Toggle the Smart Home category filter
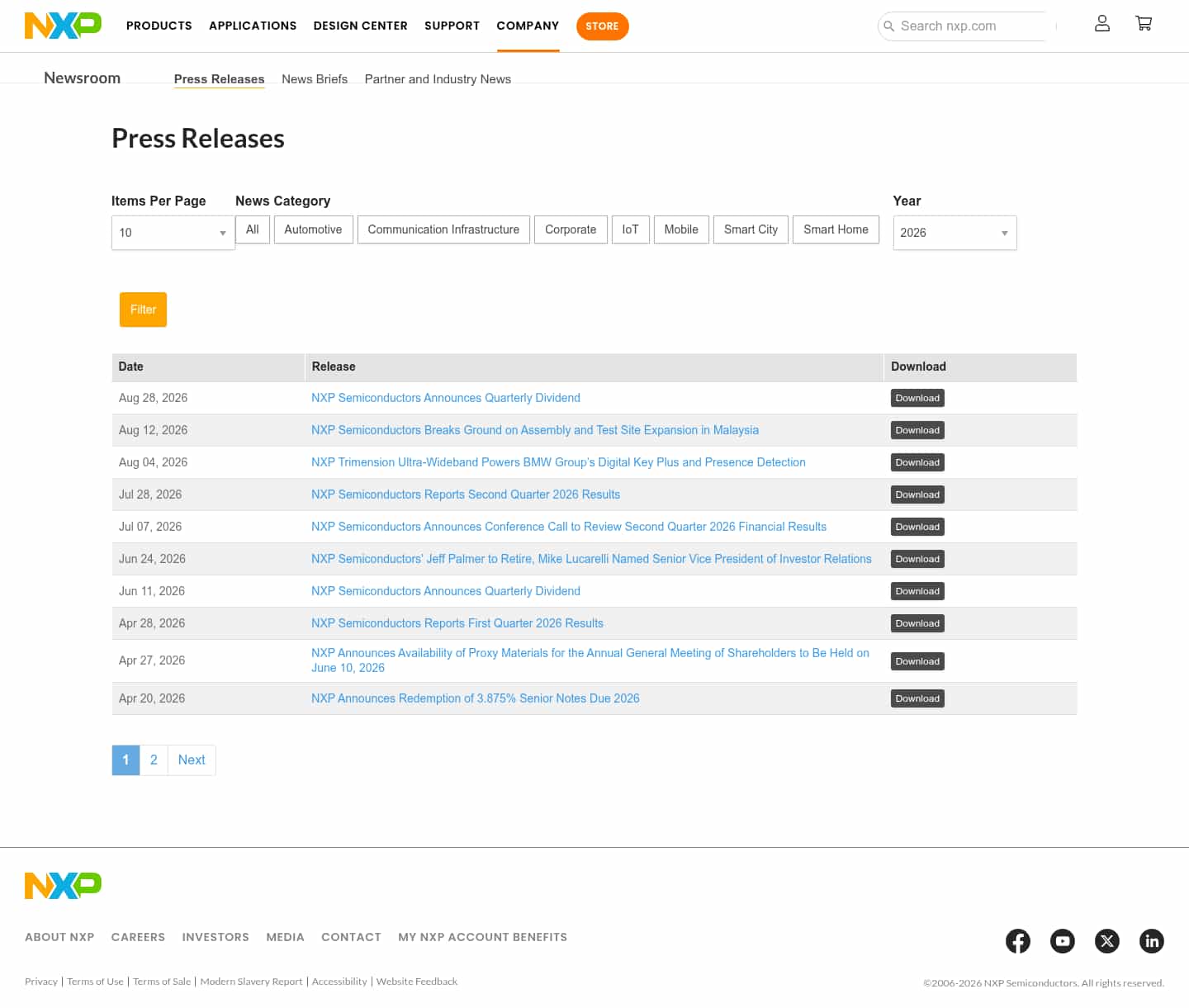 [x=836, y=230]
